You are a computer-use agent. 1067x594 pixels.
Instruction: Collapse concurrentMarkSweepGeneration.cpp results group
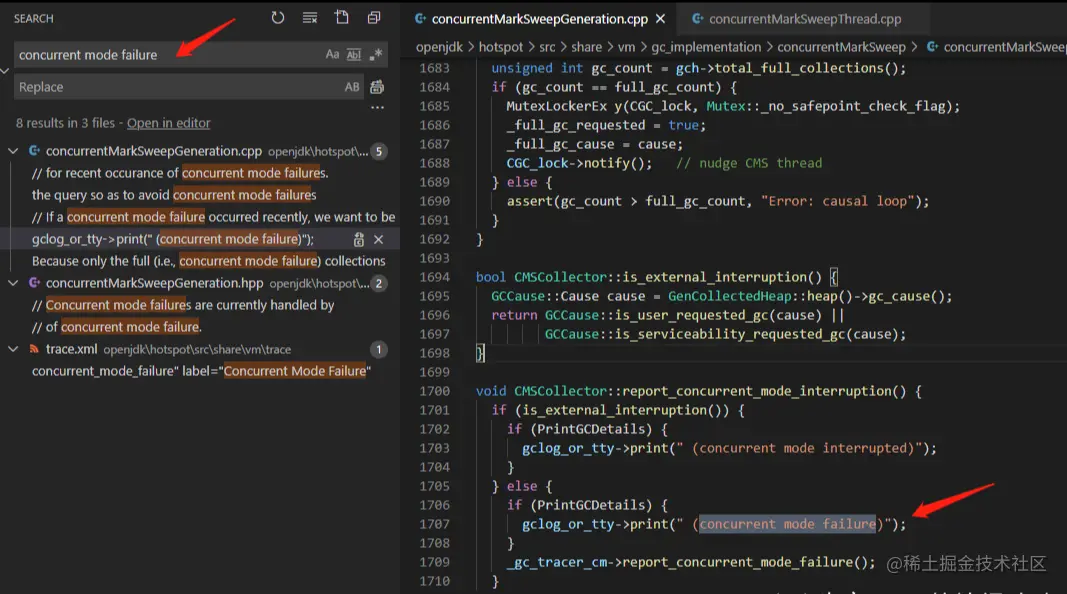click(13, 151)
